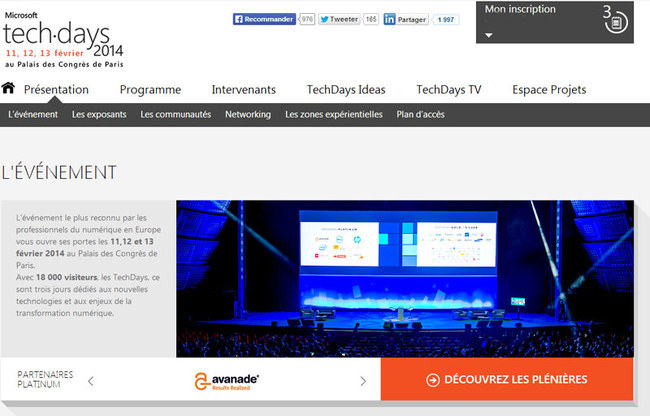Select the Plan d'accès submenu tab
Viewport: 650px width, 416px height.
pyautogui.click(x=420, y=114)
